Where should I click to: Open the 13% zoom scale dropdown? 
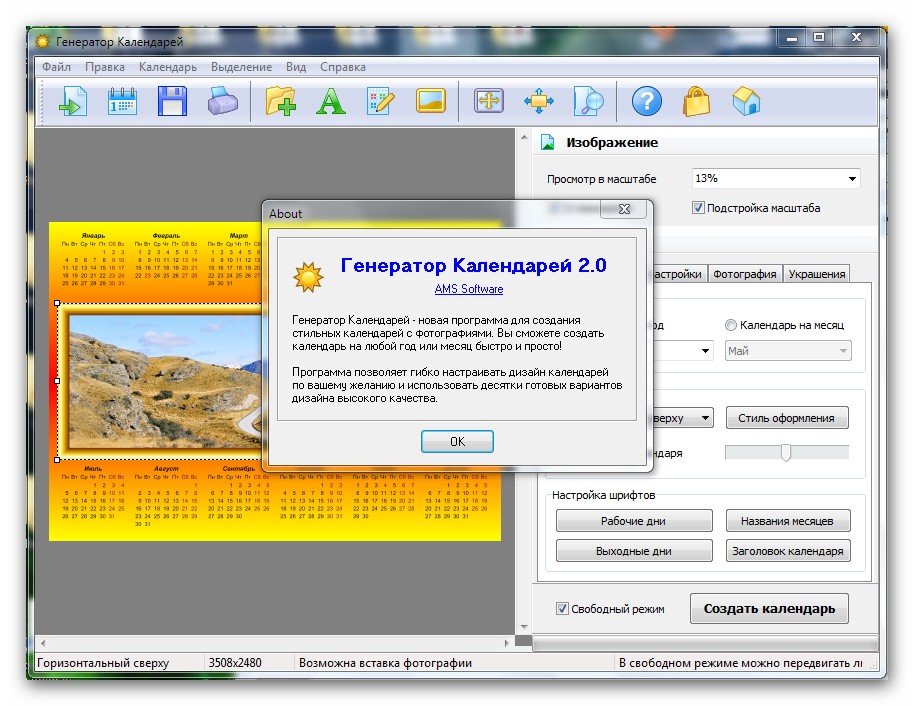click(x=776, y=179)
